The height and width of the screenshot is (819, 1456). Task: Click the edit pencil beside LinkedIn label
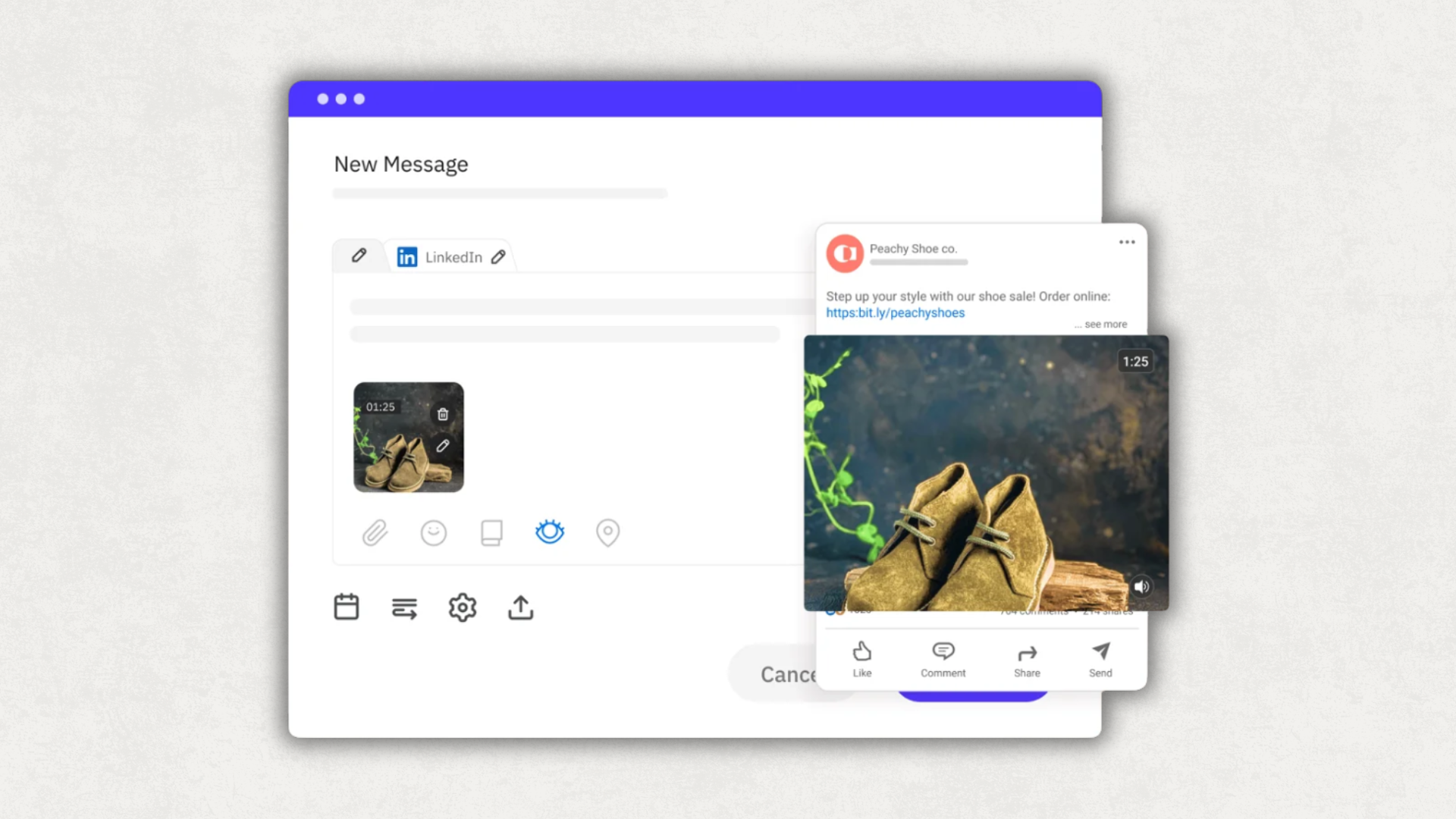tap(498, 257)
